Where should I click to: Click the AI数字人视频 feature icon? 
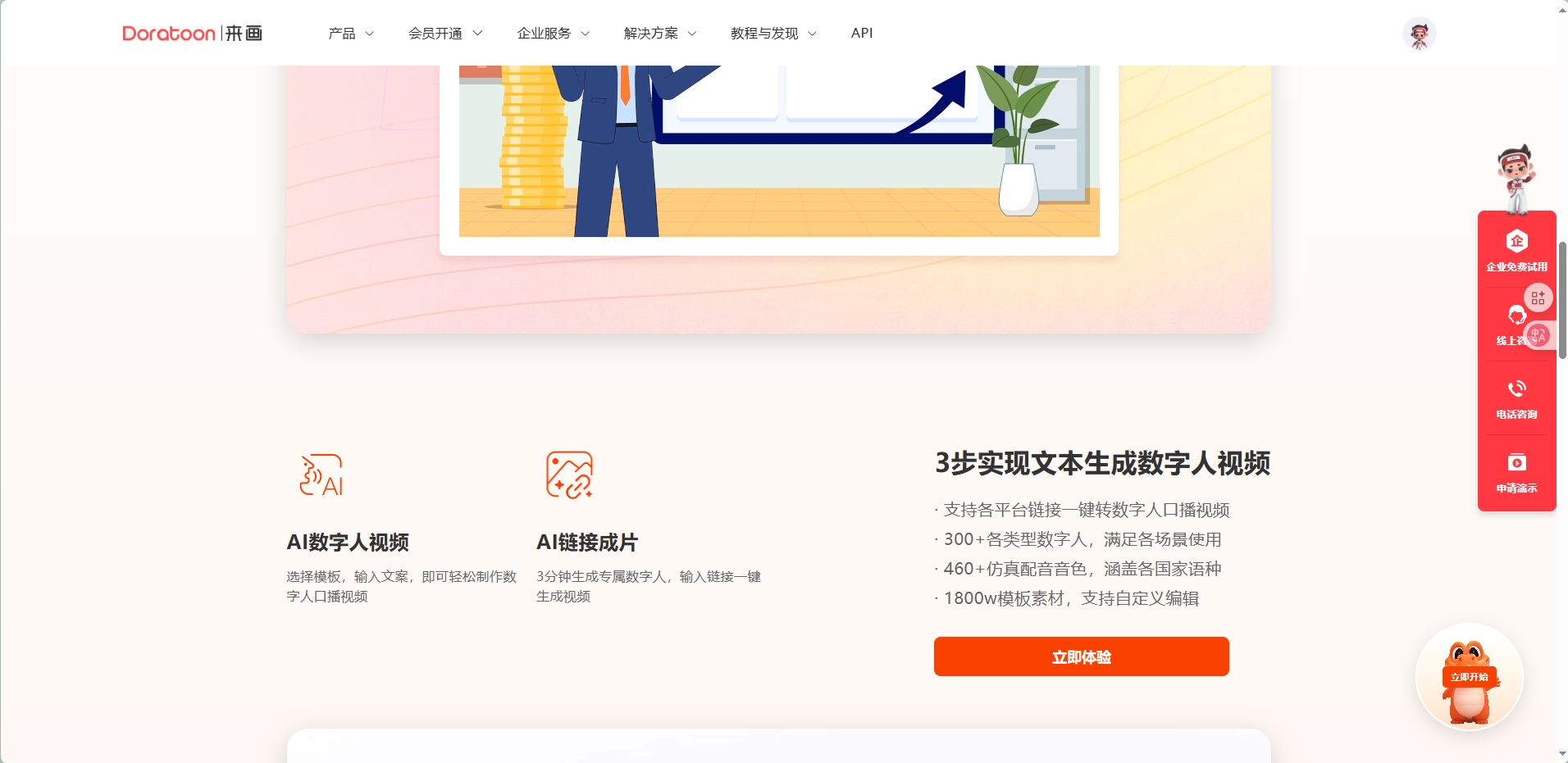click(x=321, y=475)
